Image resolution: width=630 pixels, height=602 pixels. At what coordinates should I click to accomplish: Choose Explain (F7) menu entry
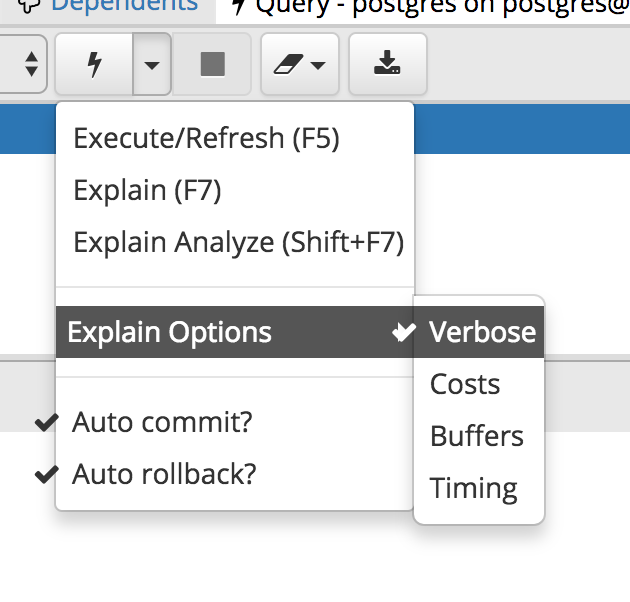point(147,190)
